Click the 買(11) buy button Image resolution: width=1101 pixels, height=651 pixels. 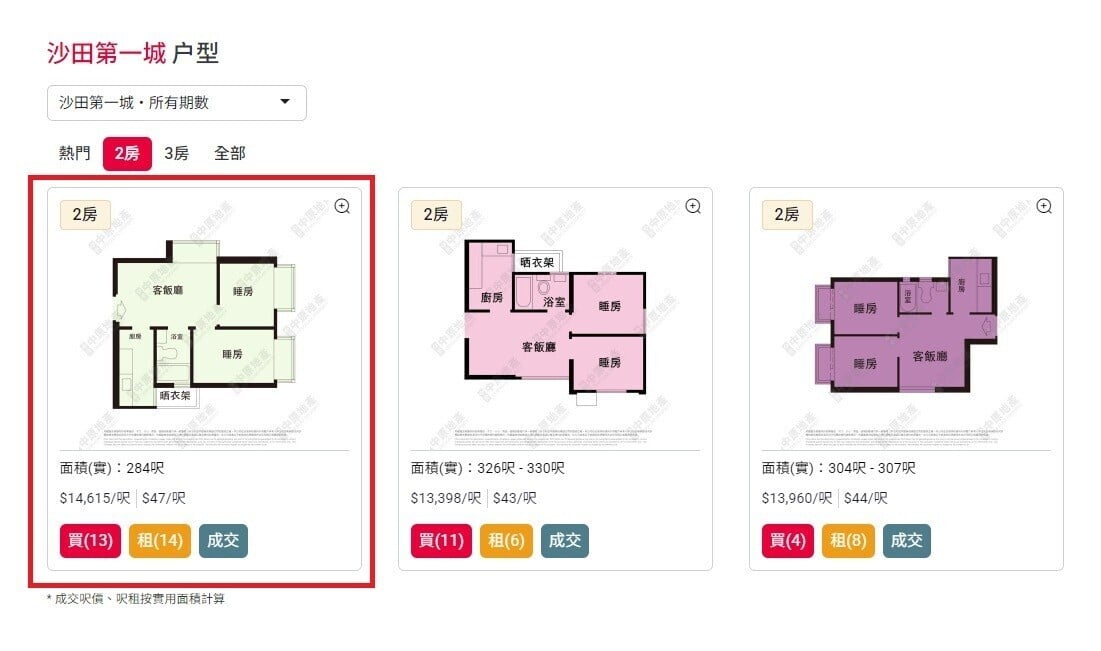(440, 541)
